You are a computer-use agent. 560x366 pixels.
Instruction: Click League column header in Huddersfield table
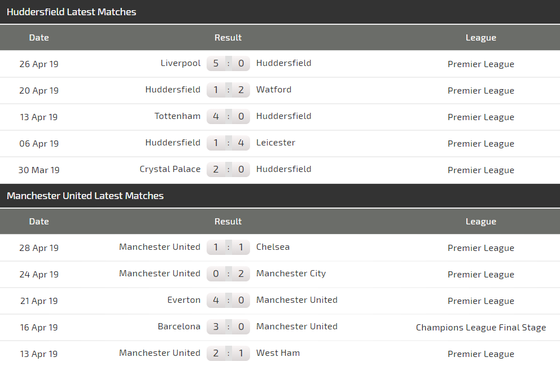481,38
